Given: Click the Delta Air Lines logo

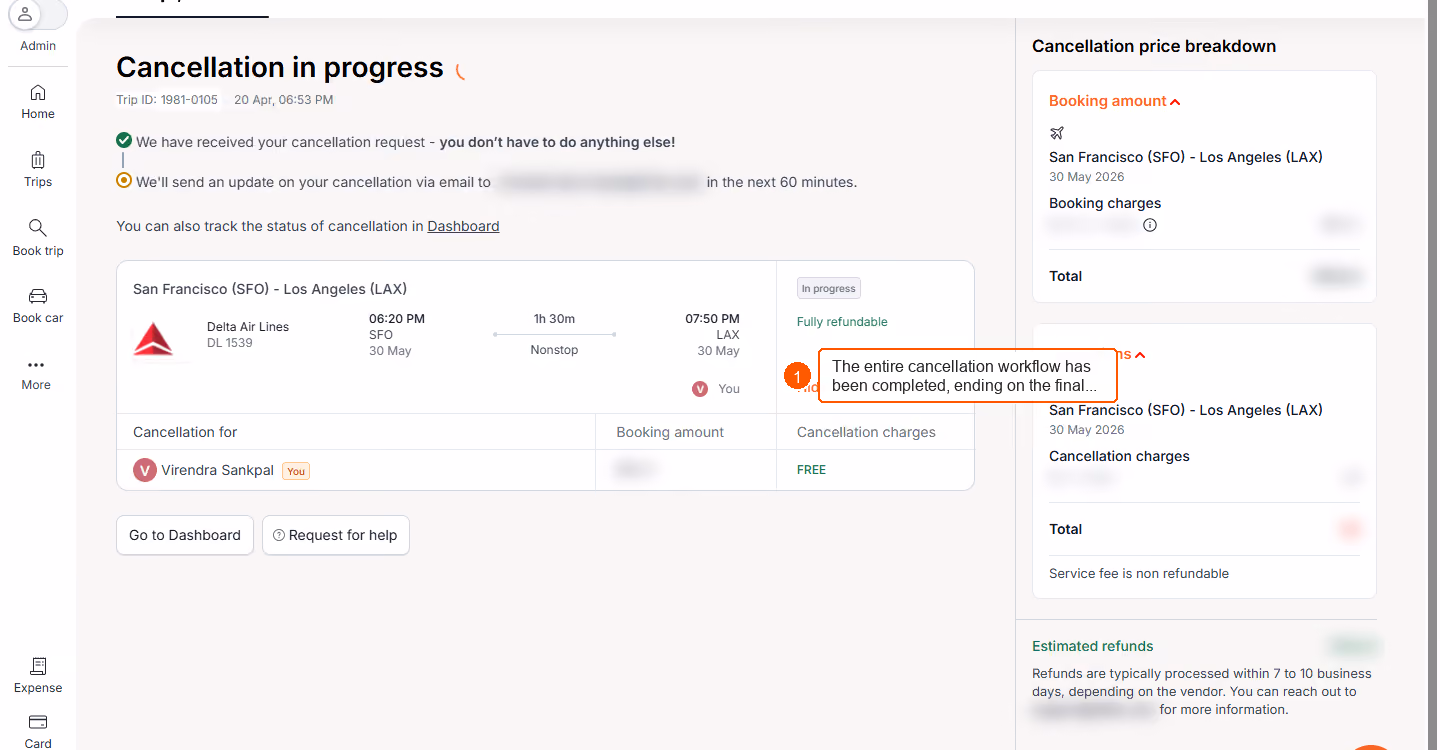Looking at the screenshot, I should pyautogui.click(x=153, y=339).
